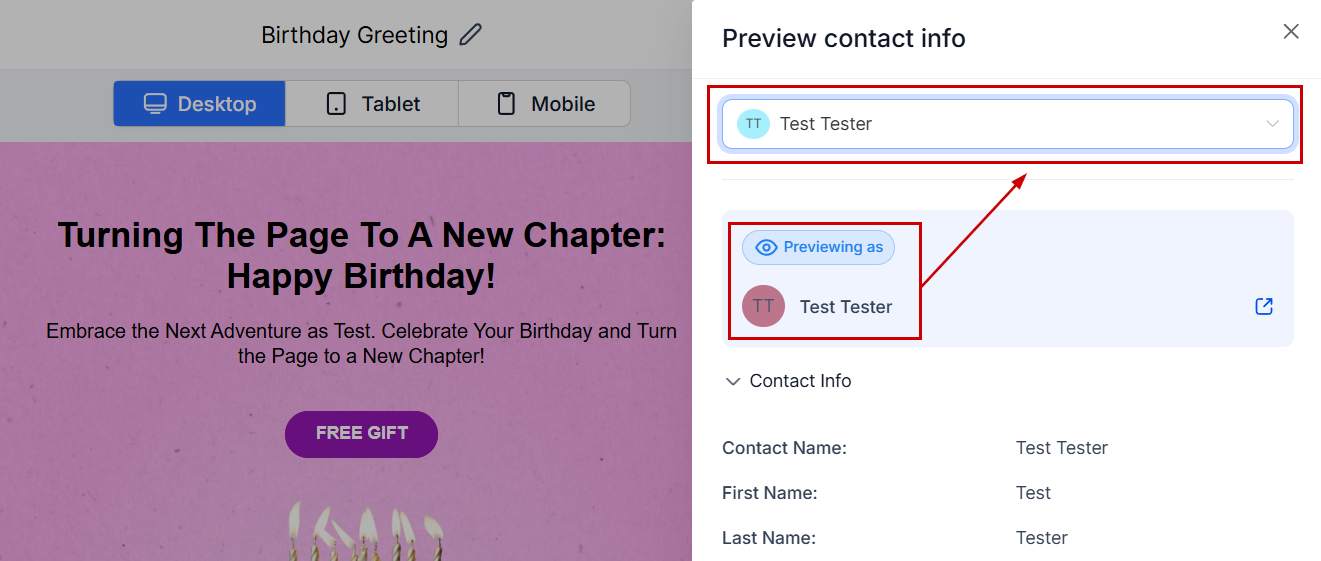The width and height of the screenshot is (1321, 561).
Task: Click the Tablet device icon
Action: click(x=337, y=104)
